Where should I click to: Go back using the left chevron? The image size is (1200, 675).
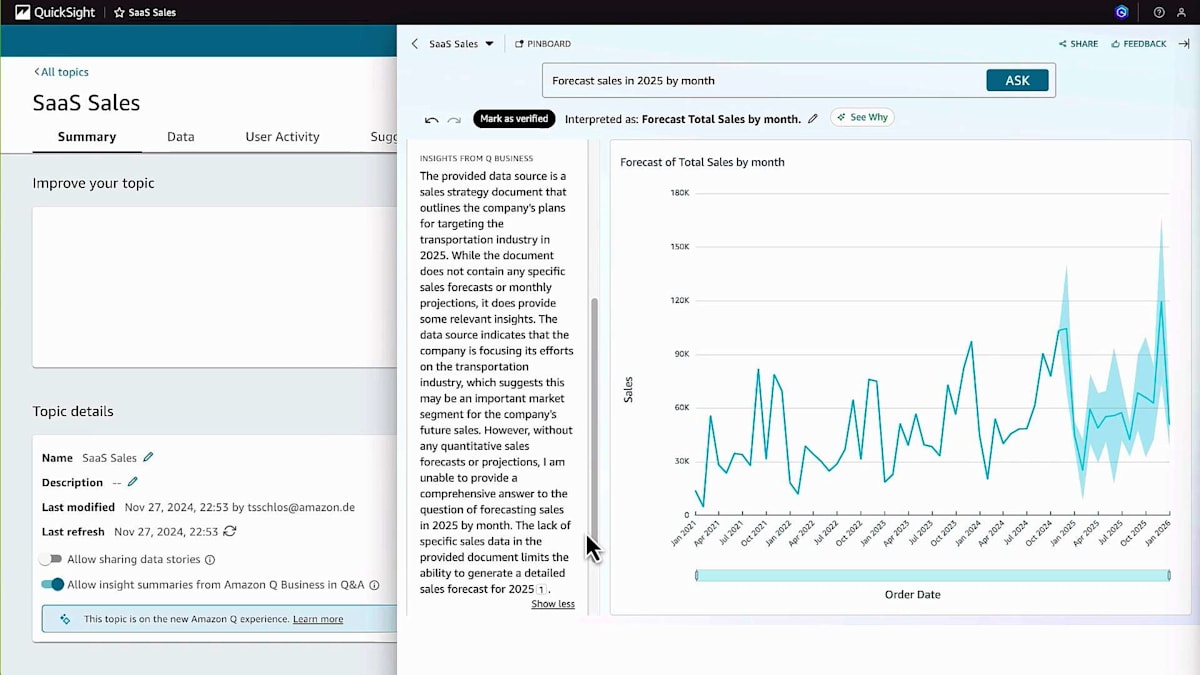(x=415, y=44)
